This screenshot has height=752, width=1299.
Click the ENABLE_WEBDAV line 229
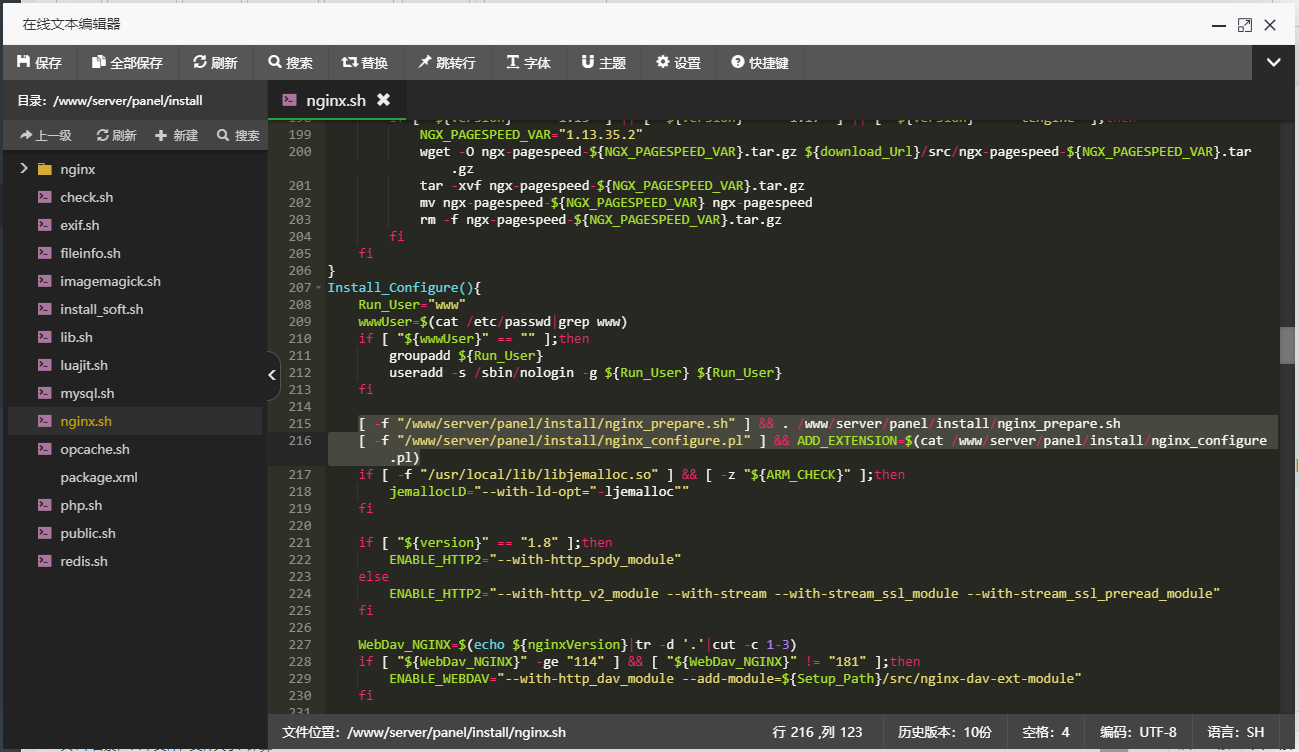[x=735, y=678]
